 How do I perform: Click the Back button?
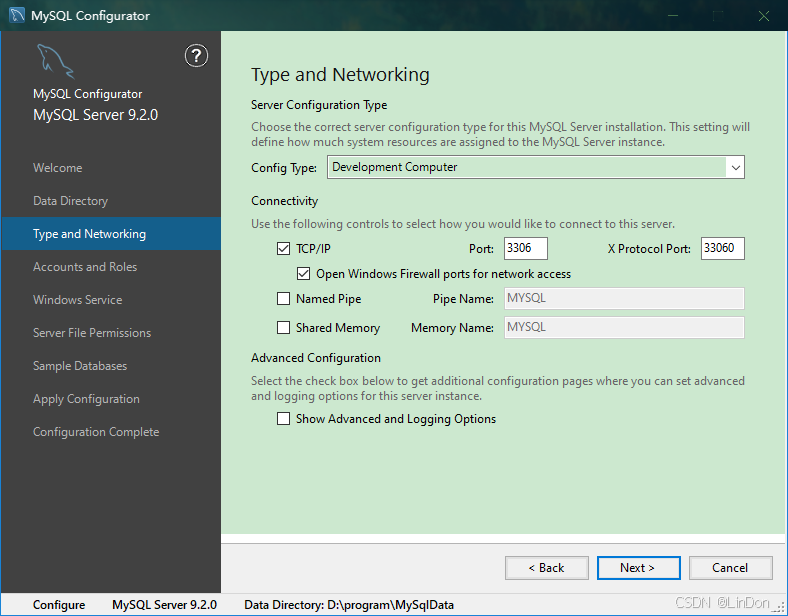point(547,568)
